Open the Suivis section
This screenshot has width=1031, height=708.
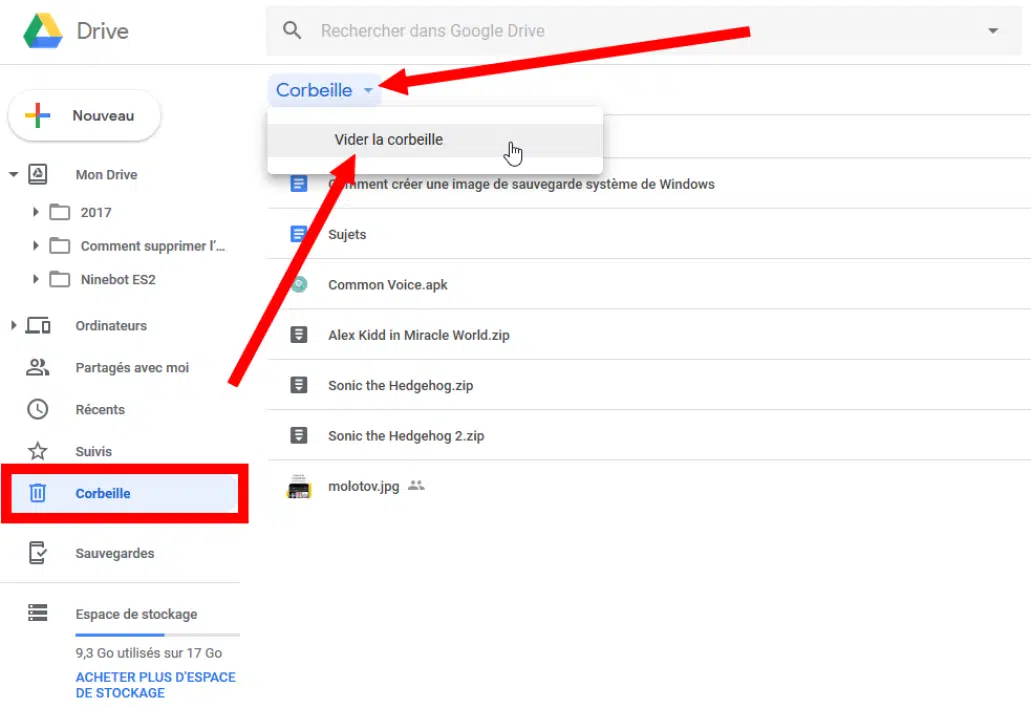coord(93,452)
